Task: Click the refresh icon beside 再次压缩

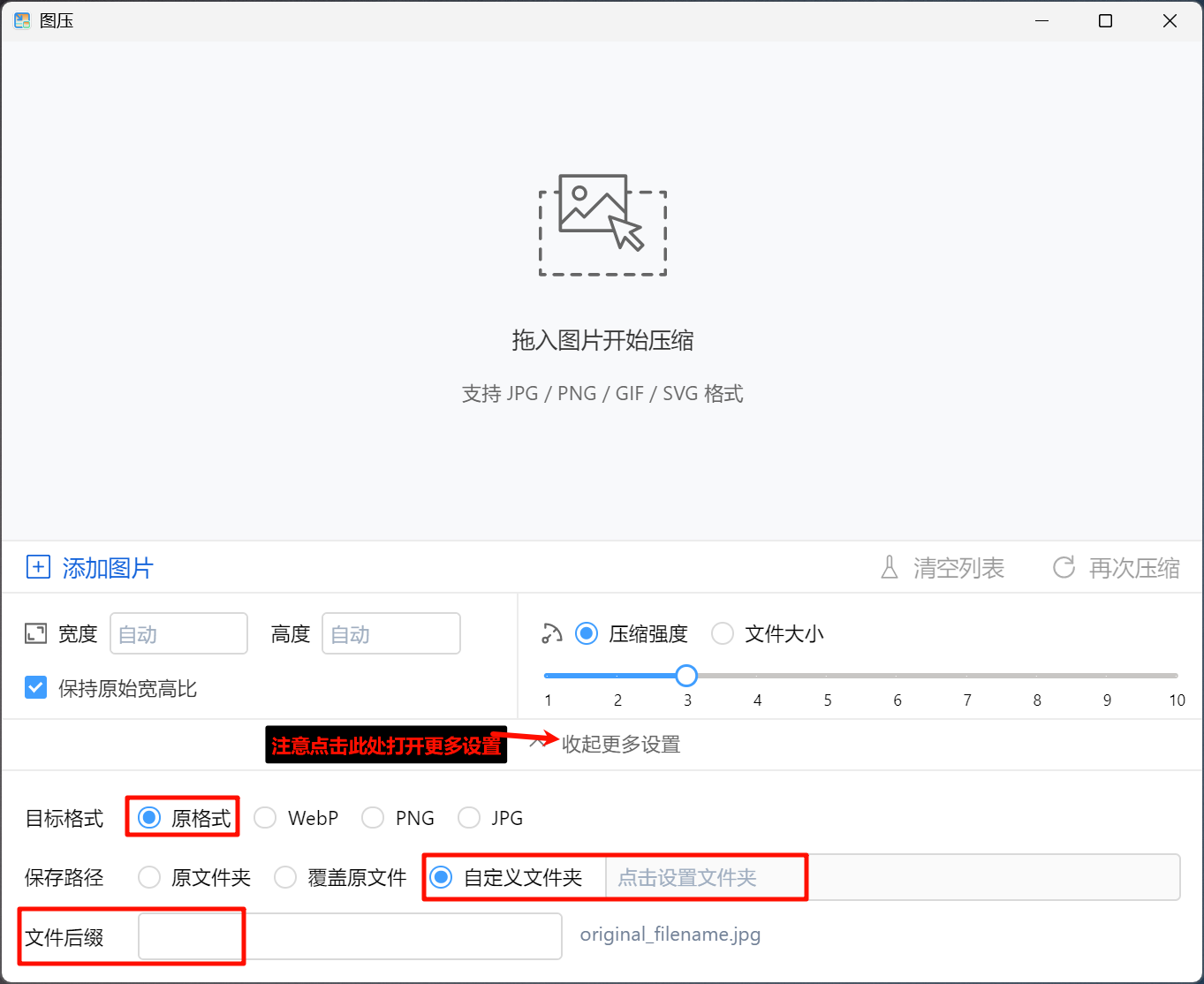Action: tap(1064, 567)
